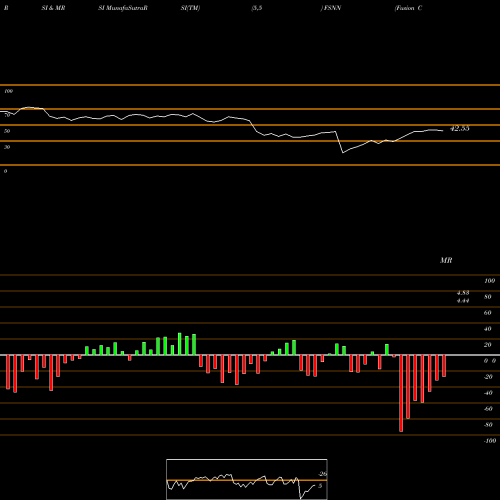Click the '4.83' value beside MR scale
This screenshot has height=500, width=500.
coord(463,293)
